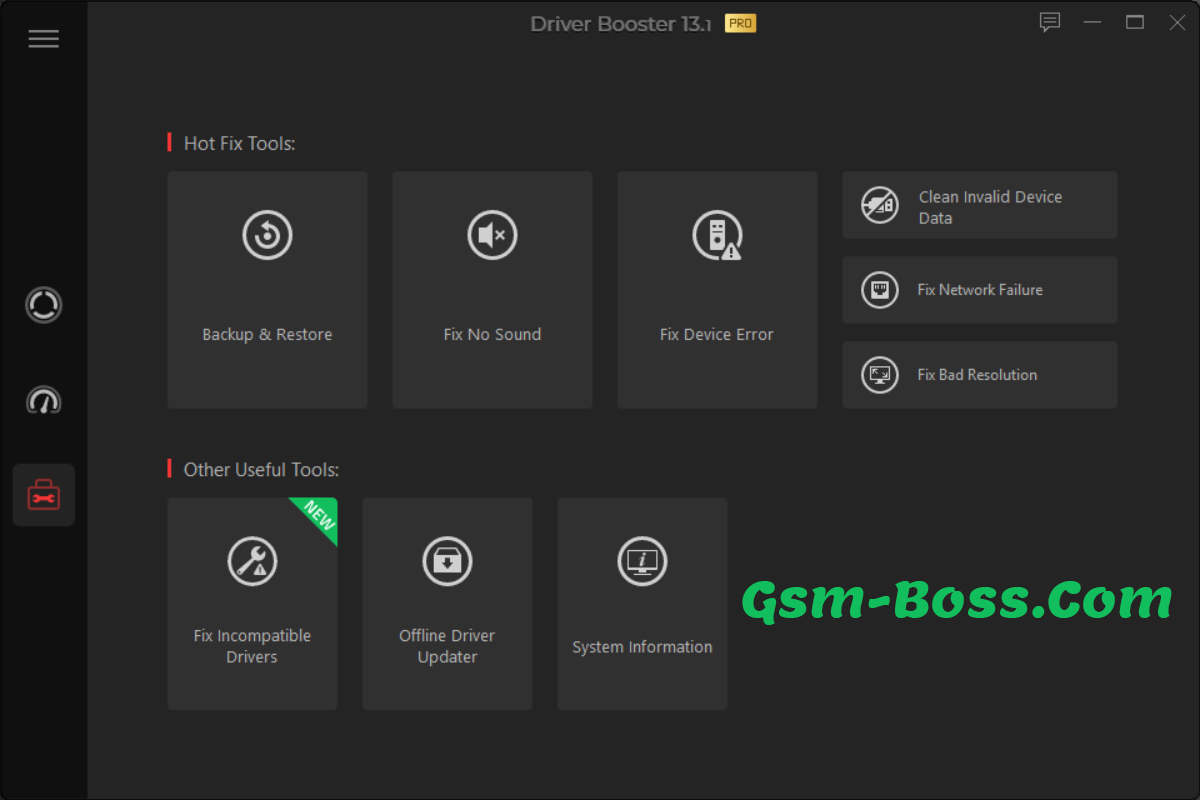This screenshot has width=1200, height=800.
Task: Click the Clean Invalid Device Data icon
Action: (880, 205)
